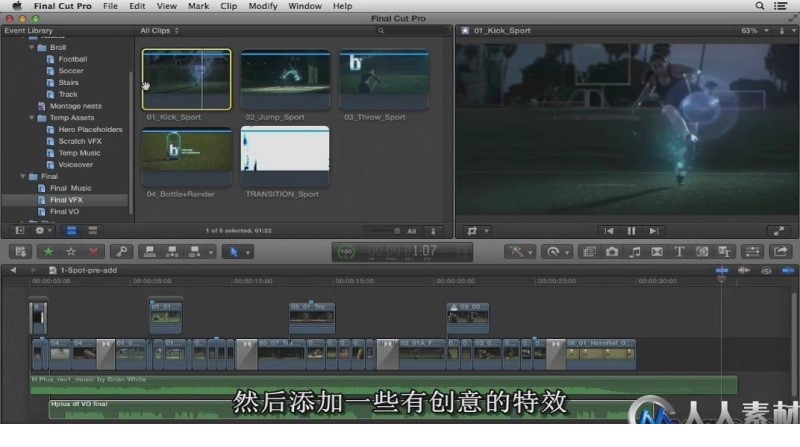Go to previous edit in viewer
800x447 pixels.
click(x=609, y=231)
